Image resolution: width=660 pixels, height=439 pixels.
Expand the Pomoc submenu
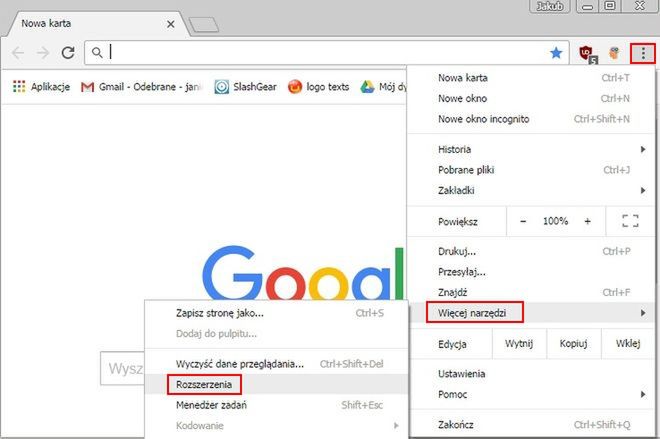pyautogui.click(x=531, y=395)
